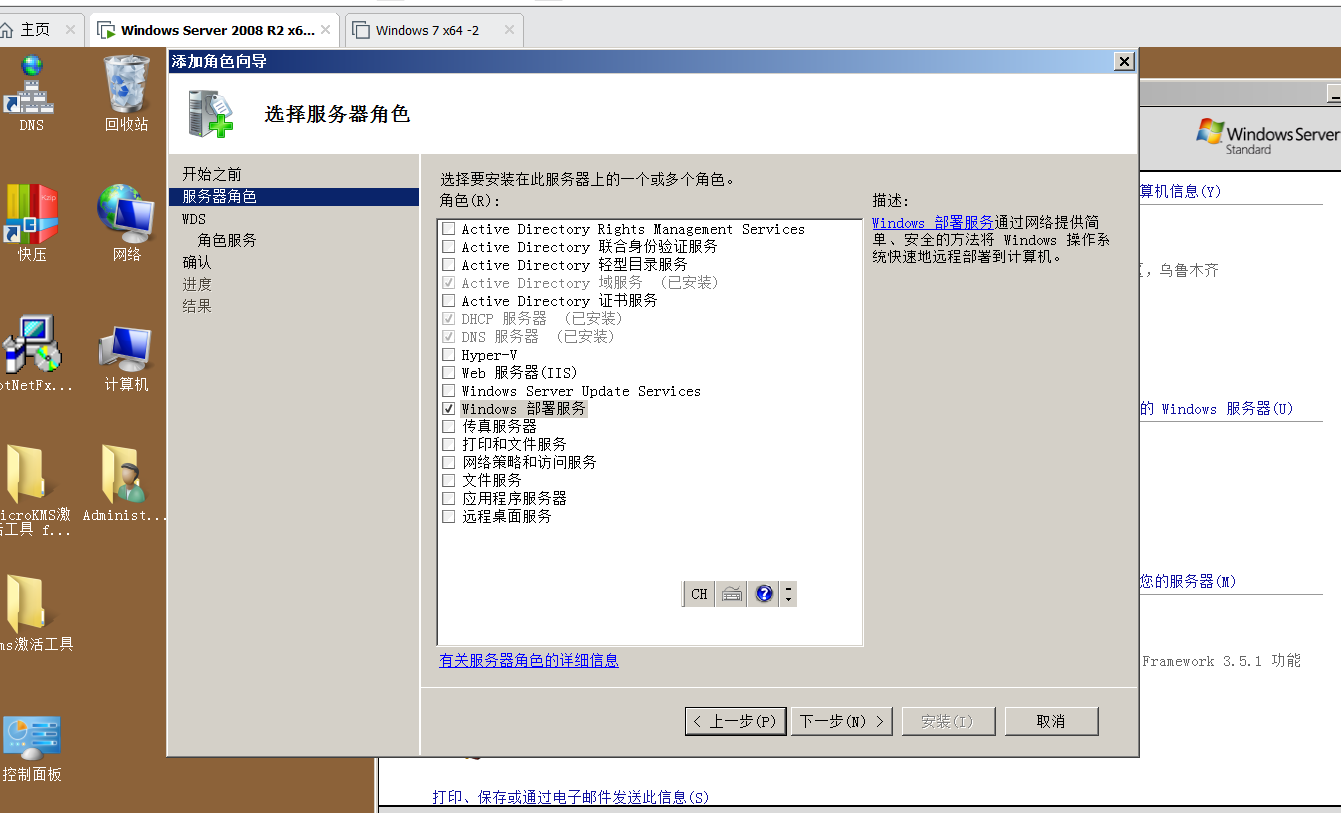Check Active Directory 轻型目录服务 role

point(449,265)
